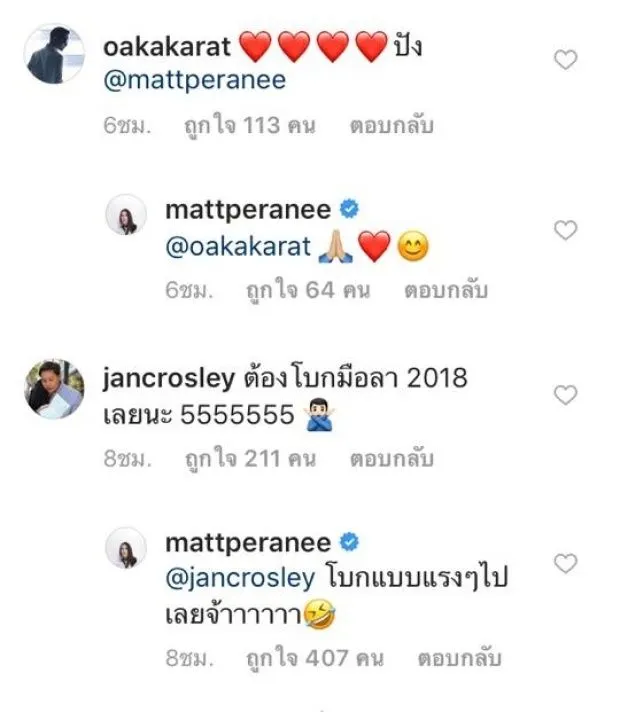The width and height of the screenshot is (620, 712).
Task: Reply to jancrosley's comment via ตอบกลับ
Action: 392,459
